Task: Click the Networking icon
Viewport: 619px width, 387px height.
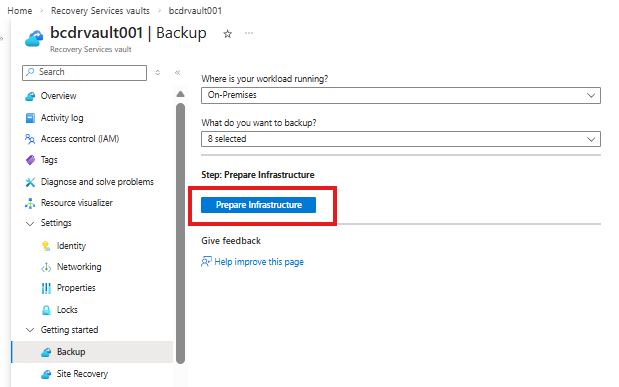Action: click(x=46, y=267)
